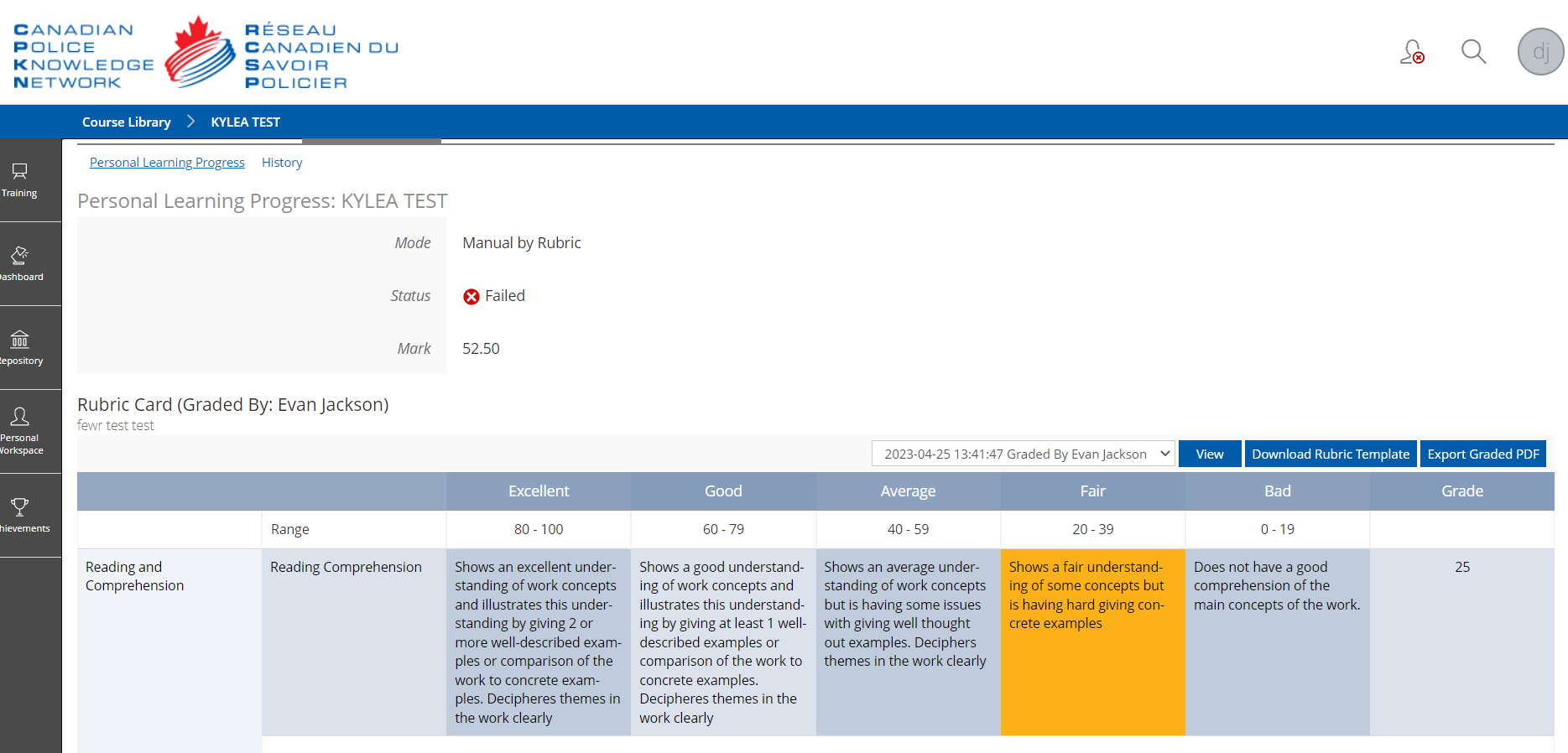Click the search magnifier icon
1568x753 pixels.
(1473, 52)
